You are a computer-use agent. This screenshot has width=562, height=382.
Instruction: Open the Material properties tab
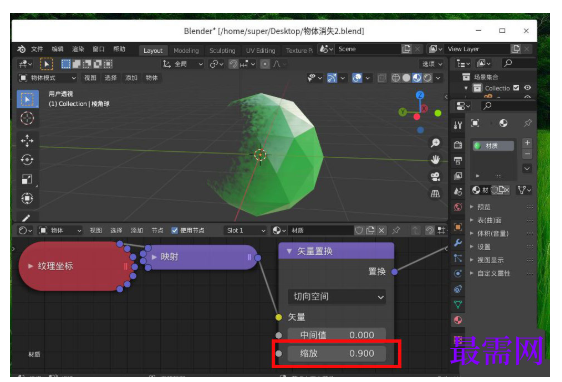[x=458, y=320]
